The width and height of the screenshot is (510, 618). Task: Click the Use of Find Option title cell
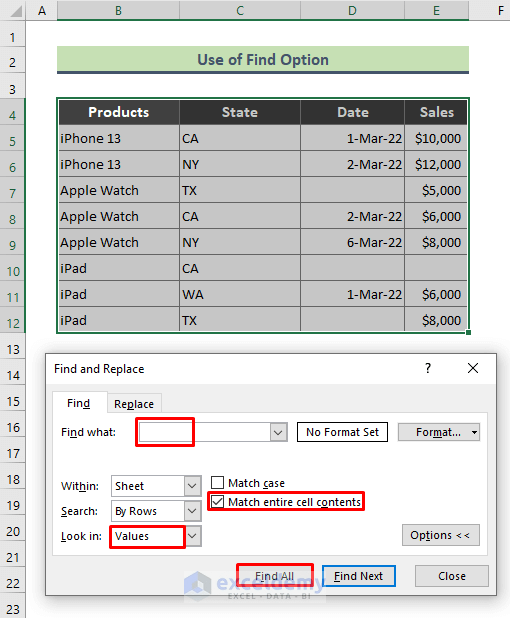pos(263,60)
